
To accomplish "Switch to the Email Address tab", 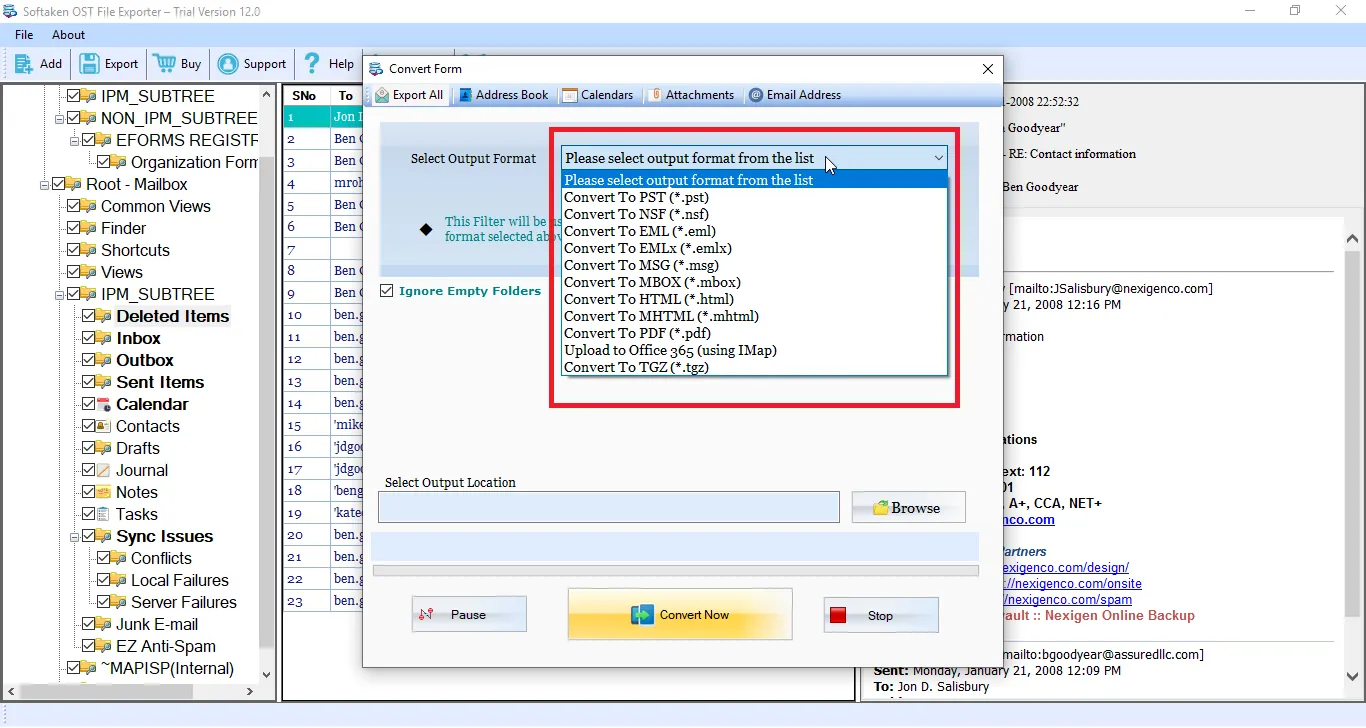I will tap(795, 95).
